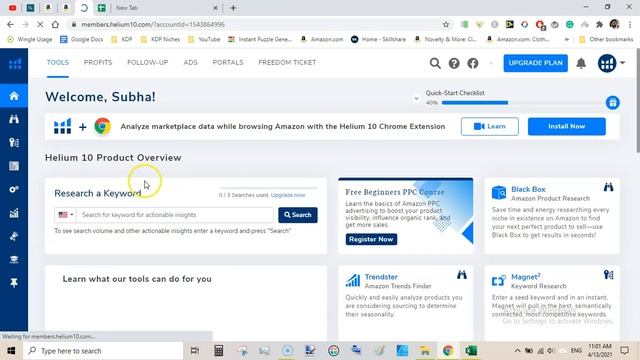Click binoculars icon on Black Box card
This screenshot has height=360, width=640.
point(608,187)
